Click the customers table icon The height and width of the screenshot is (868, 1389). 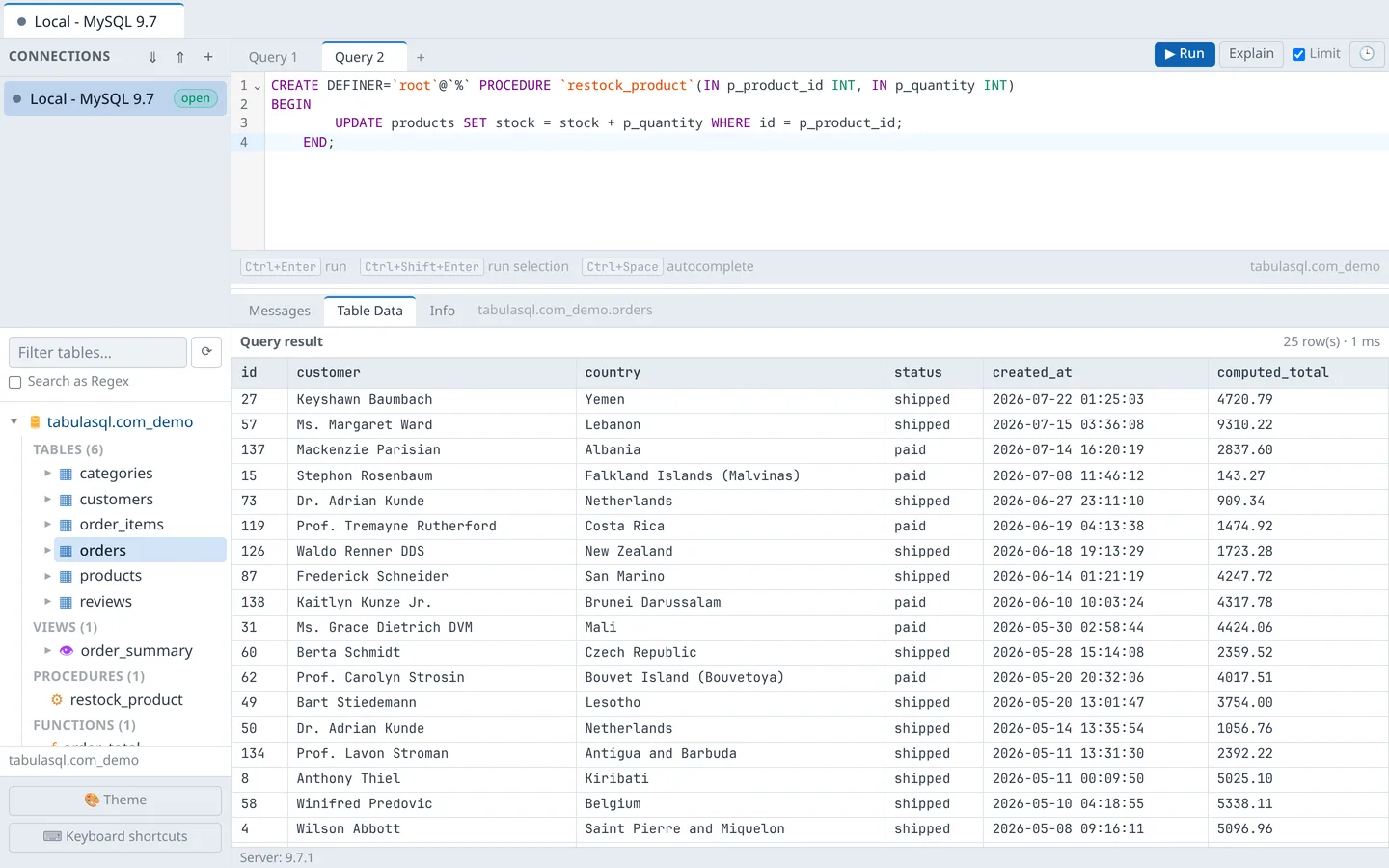(67, 500)
